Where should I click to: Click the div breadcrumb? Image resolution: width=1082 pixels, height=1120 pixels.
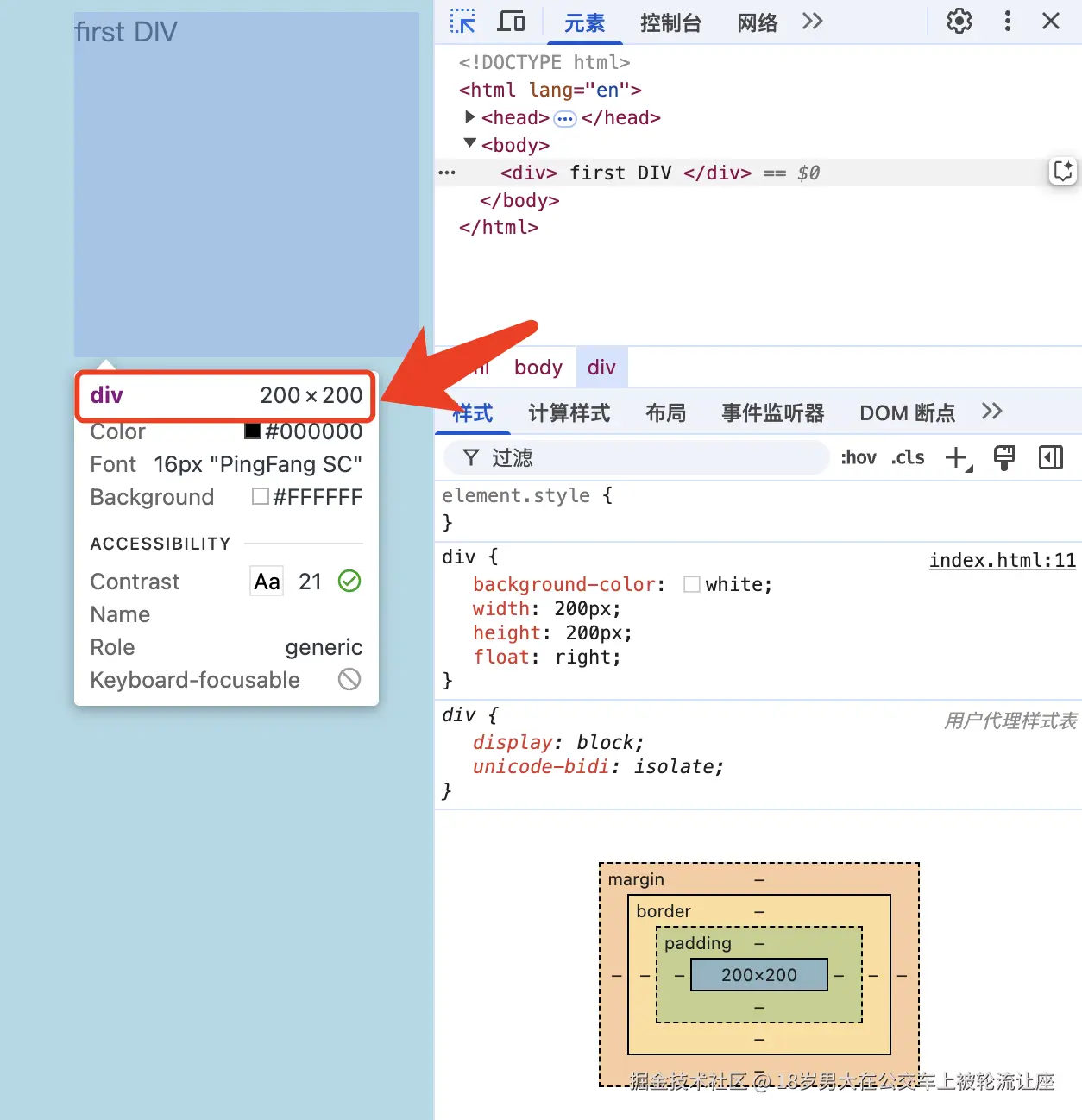(x=601, y=368)
